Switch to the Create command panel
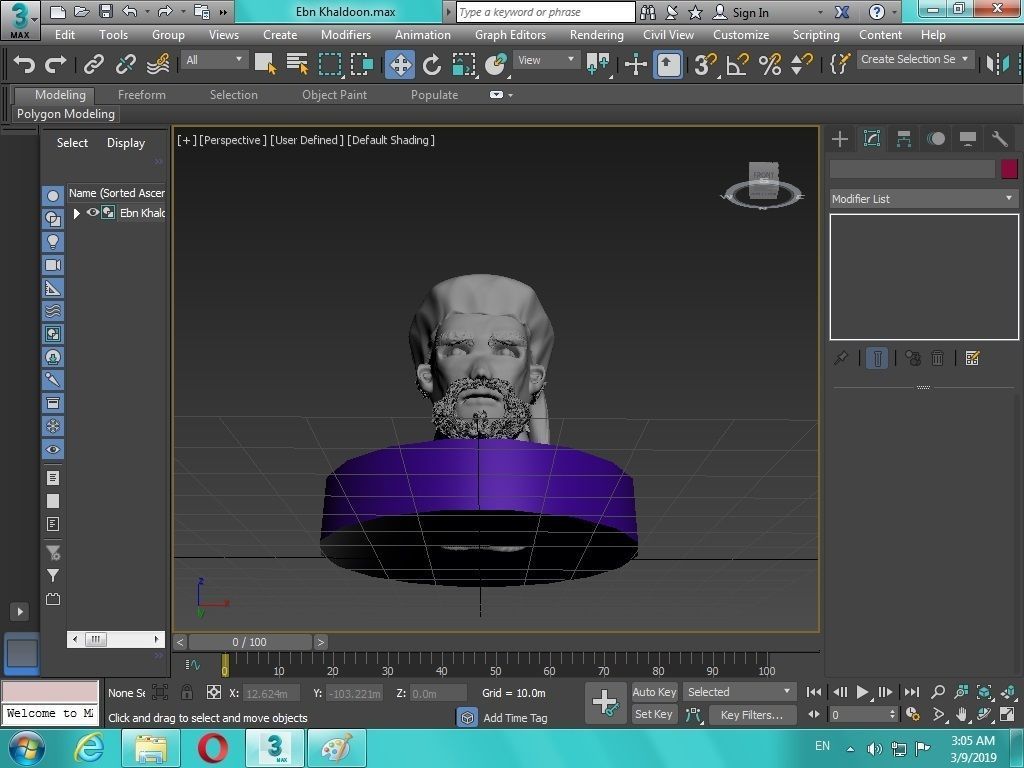This screenshot has height=768, width=1024. pos(840,138)
